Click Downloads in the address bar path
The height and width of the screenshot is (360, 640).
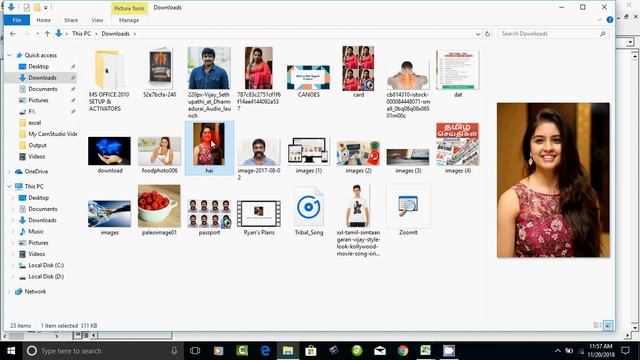coord(116,34)
